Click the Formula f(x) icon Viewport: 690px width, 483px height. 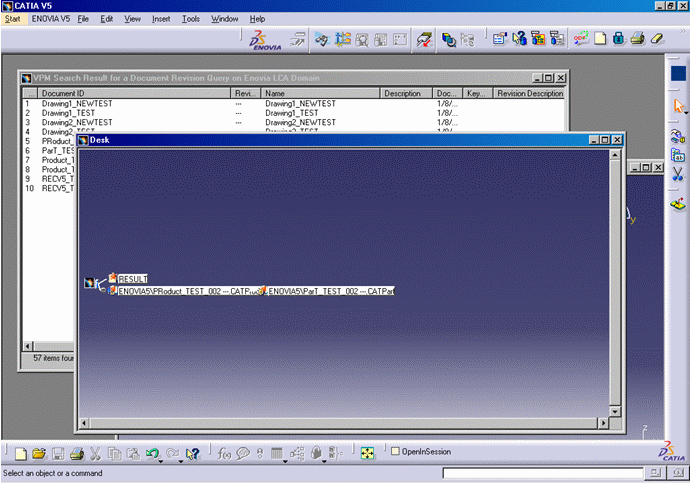(224, 454)
